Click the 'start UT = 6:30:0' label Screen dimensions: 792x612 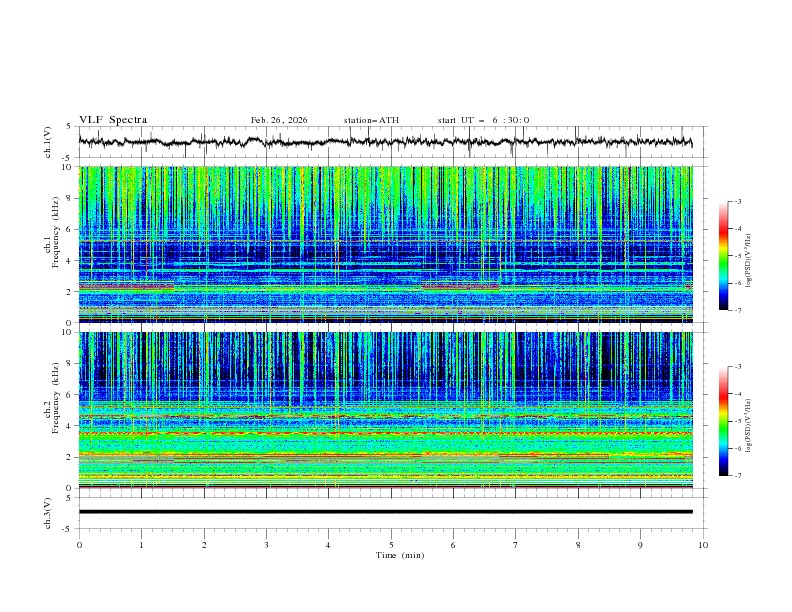(x=483, y=120)
